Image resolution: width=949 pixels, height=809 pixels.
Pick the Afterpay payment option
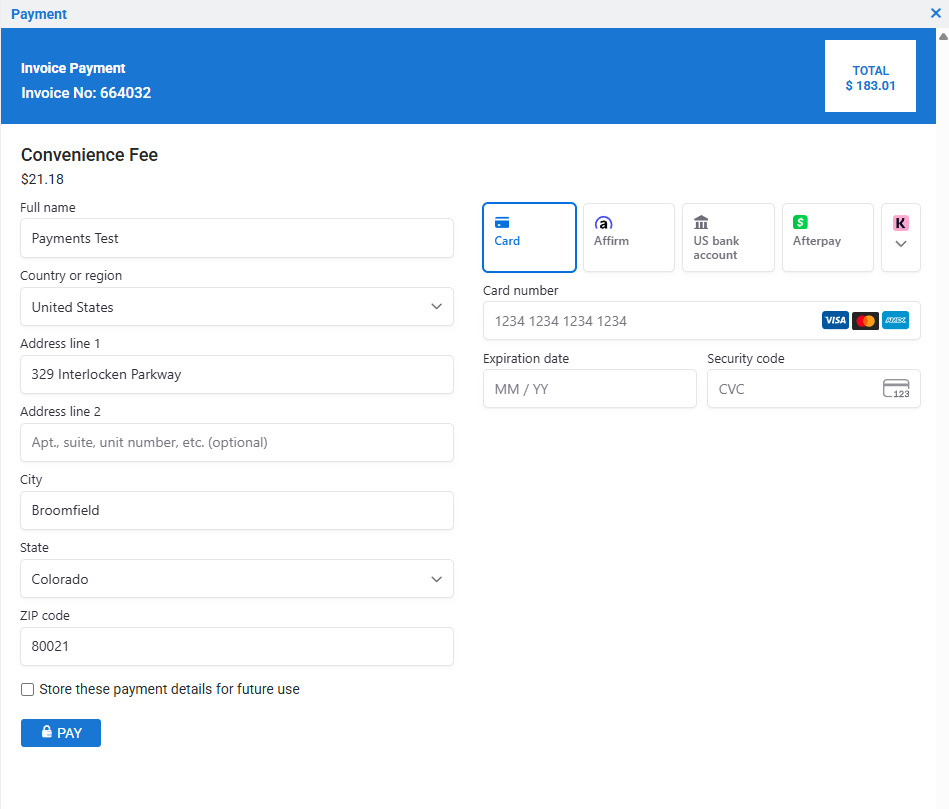pos(827,237)
